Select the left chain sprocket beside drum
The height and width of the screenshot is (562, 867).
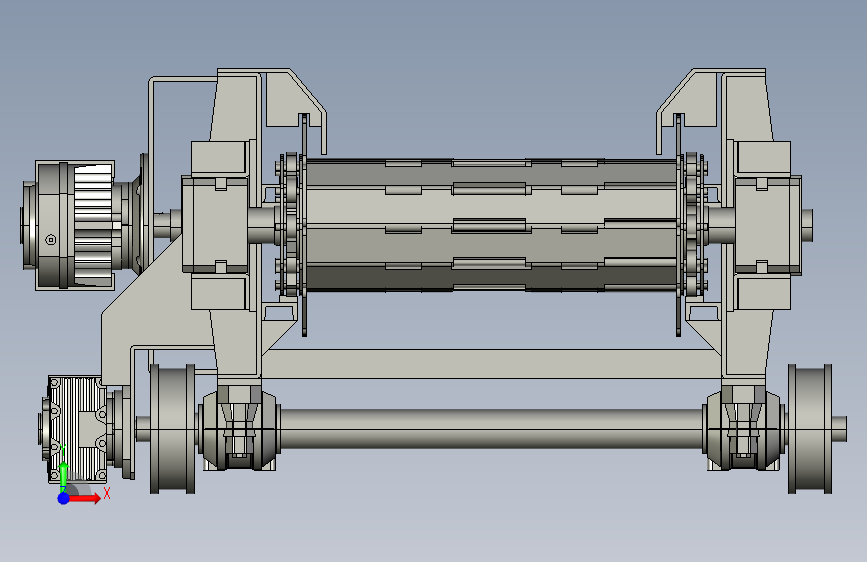pos(291,225)
